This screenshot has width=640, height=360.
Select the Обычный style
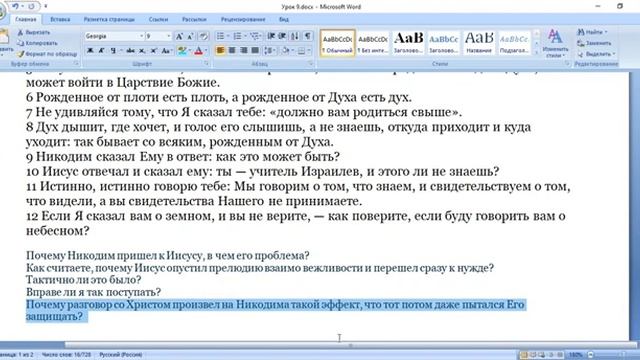point(338,42)
